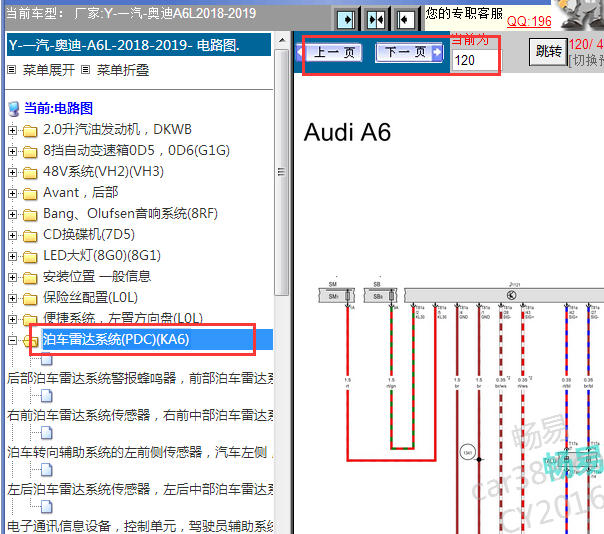This screenshot has width=604, height=534.
Task: Select Bang、Olufsen音响系统(8RF) tree item
Action: pyautogui.click(x=130, y=213)
